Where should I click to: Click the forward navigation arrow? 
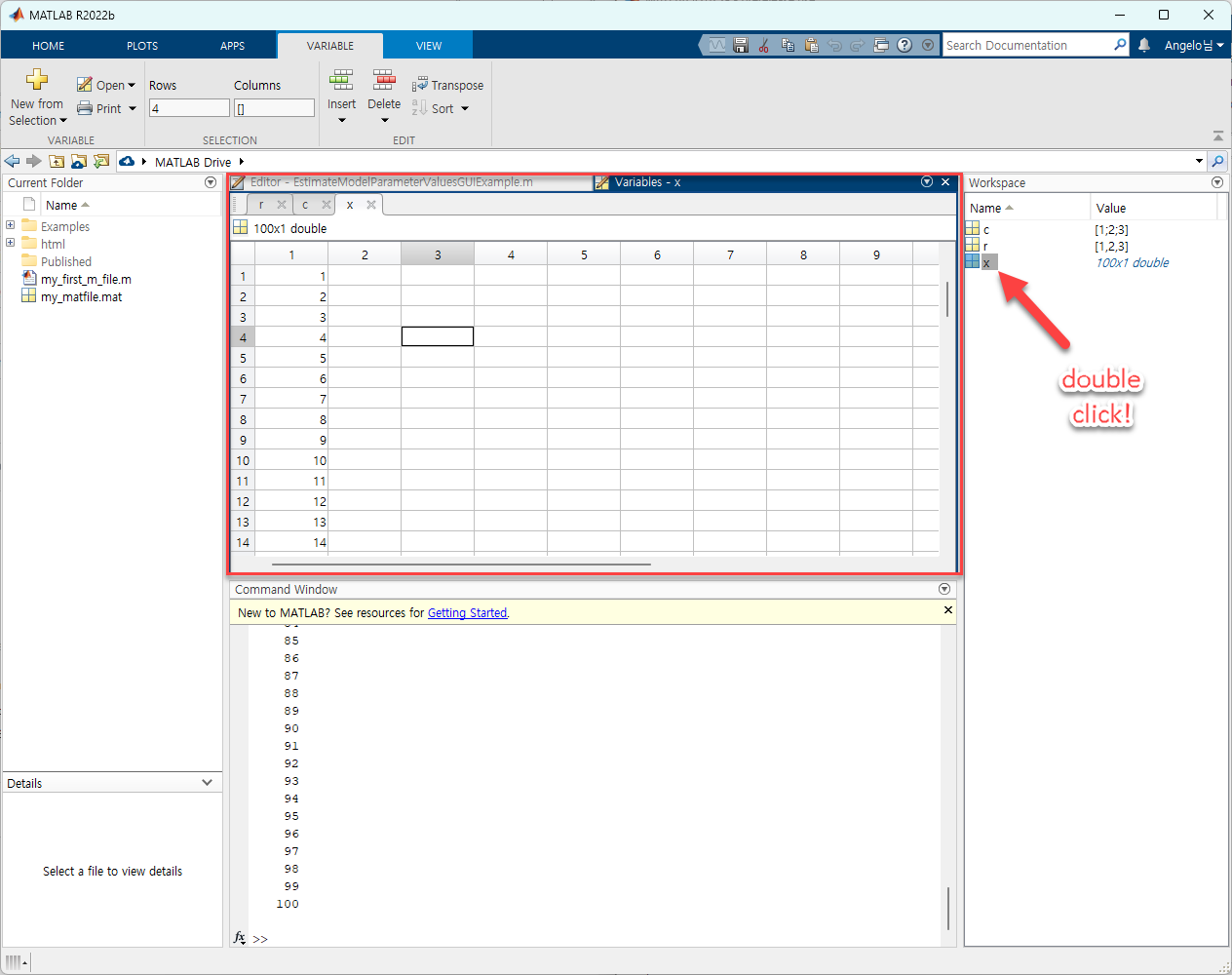click(x=34, y=161)
